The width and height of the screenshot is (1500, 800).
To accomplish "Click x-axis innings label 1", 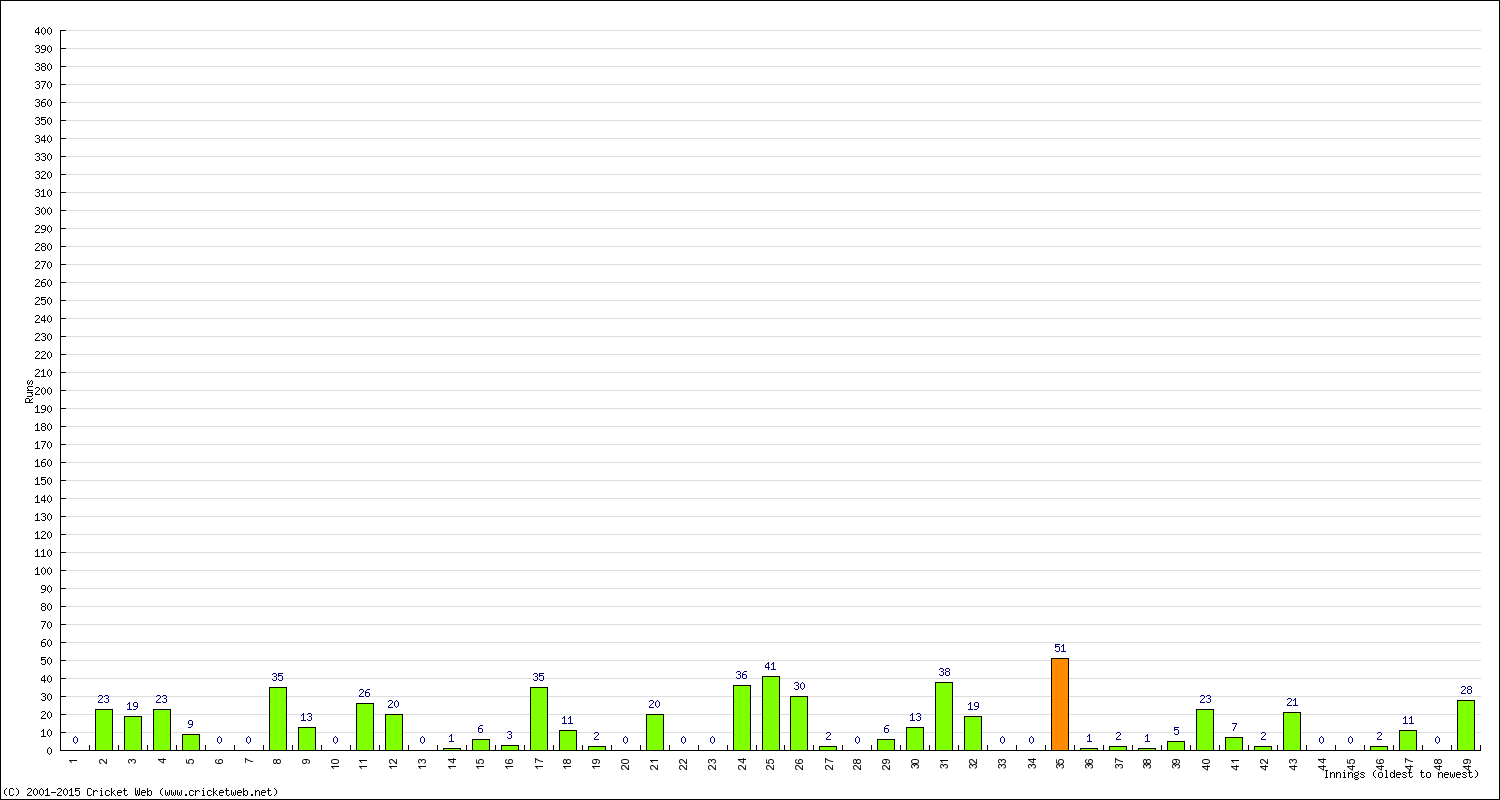I will 74,760.
